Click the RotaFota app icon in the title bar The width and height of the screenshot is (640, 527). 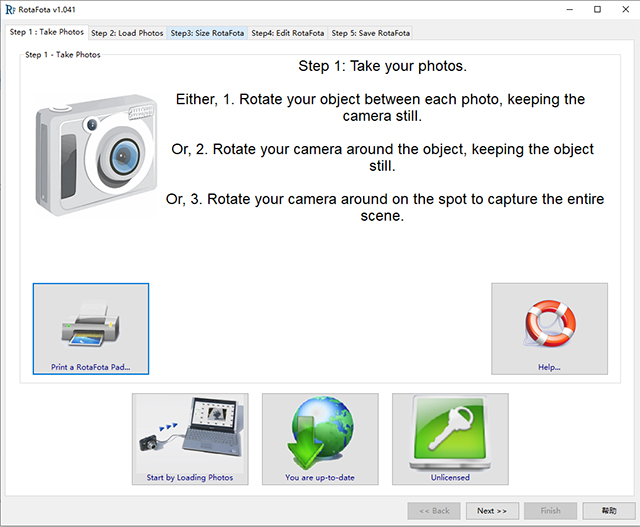tap(10, 9)
